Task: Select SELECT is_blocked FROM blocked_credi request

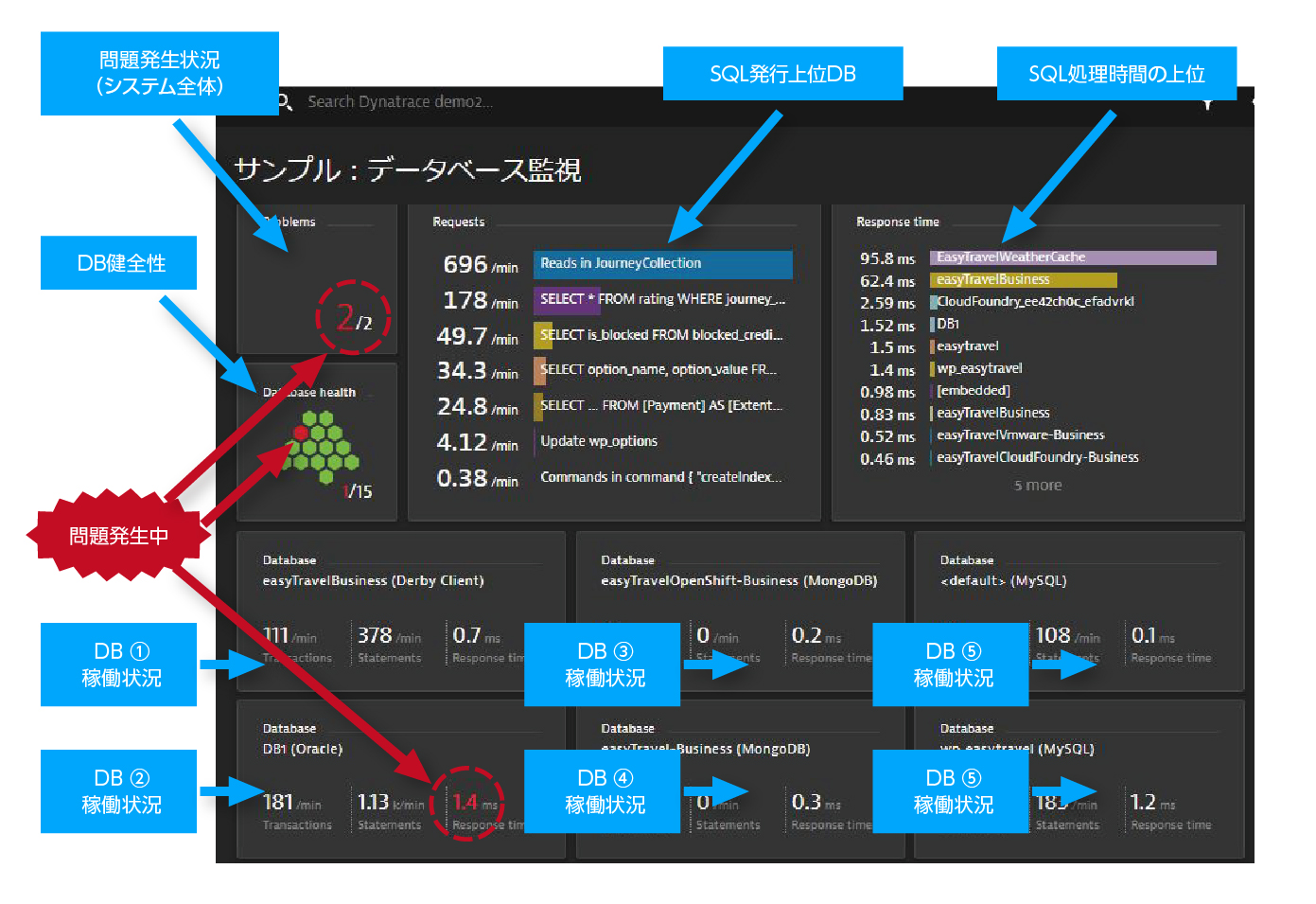Action: [x=659, y=335]
